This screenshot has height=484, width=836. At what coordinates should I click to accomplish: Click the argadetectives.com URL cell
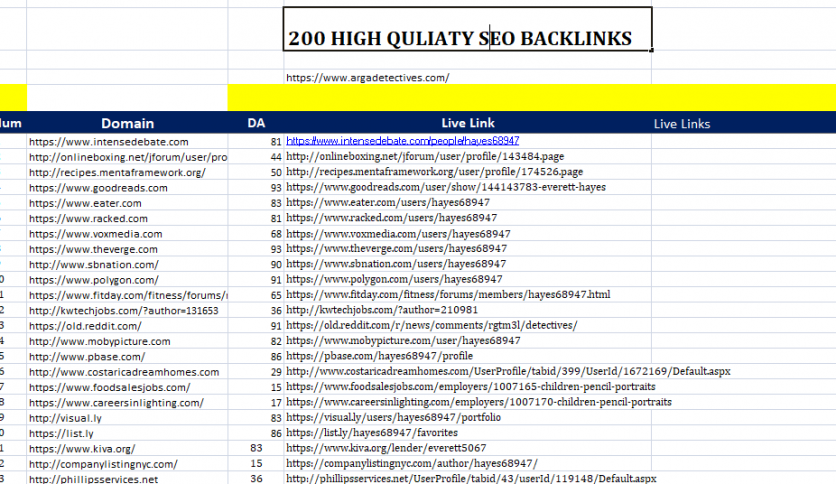(367, 78)
